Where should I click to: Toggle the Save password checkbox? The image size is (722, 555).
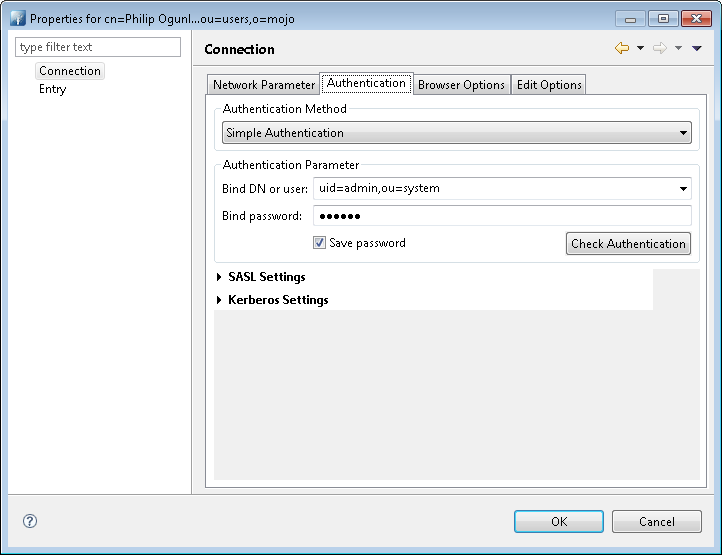point(319,243)
